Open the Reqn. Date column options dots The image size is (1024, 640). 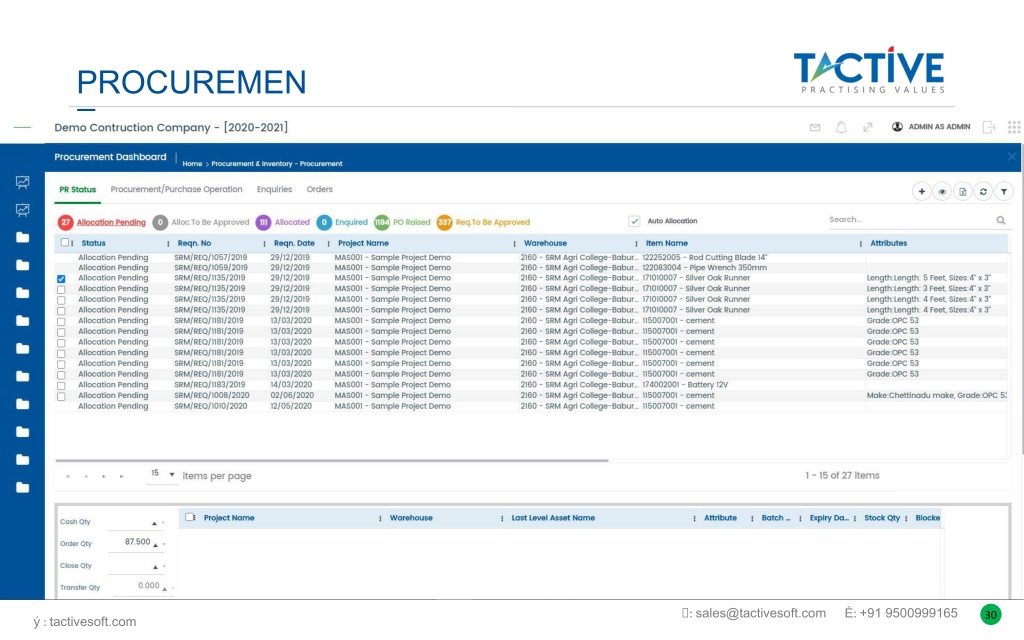coord(328,244)
